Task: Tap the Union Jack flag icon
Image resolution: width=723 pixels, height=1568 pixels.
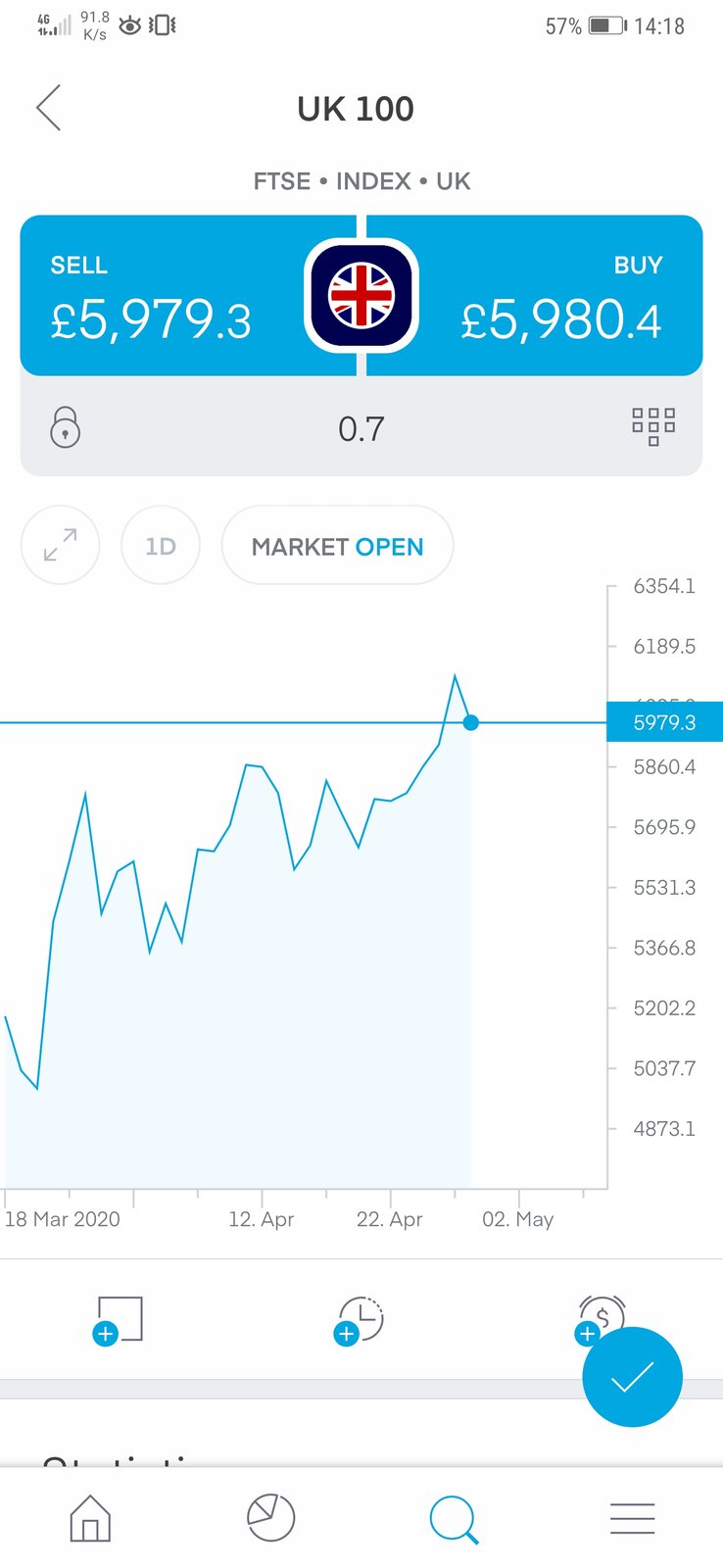Action: point(361,295)
